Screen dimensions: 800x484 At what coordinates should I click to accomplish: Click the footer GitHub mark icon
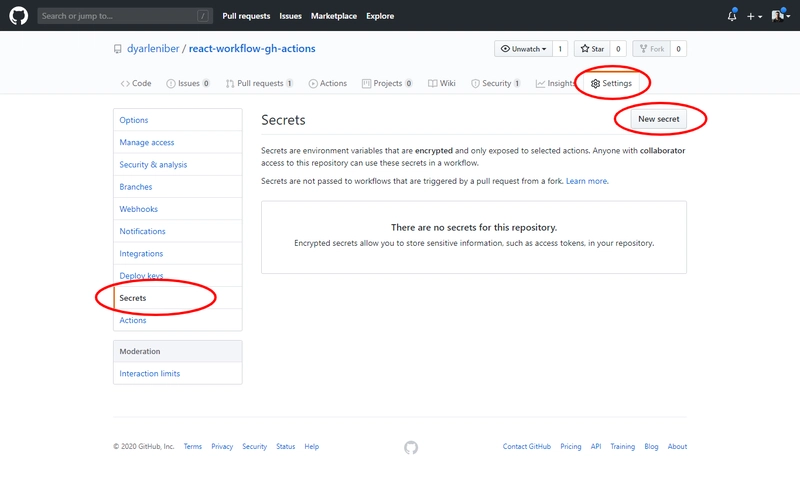[411, 447]
